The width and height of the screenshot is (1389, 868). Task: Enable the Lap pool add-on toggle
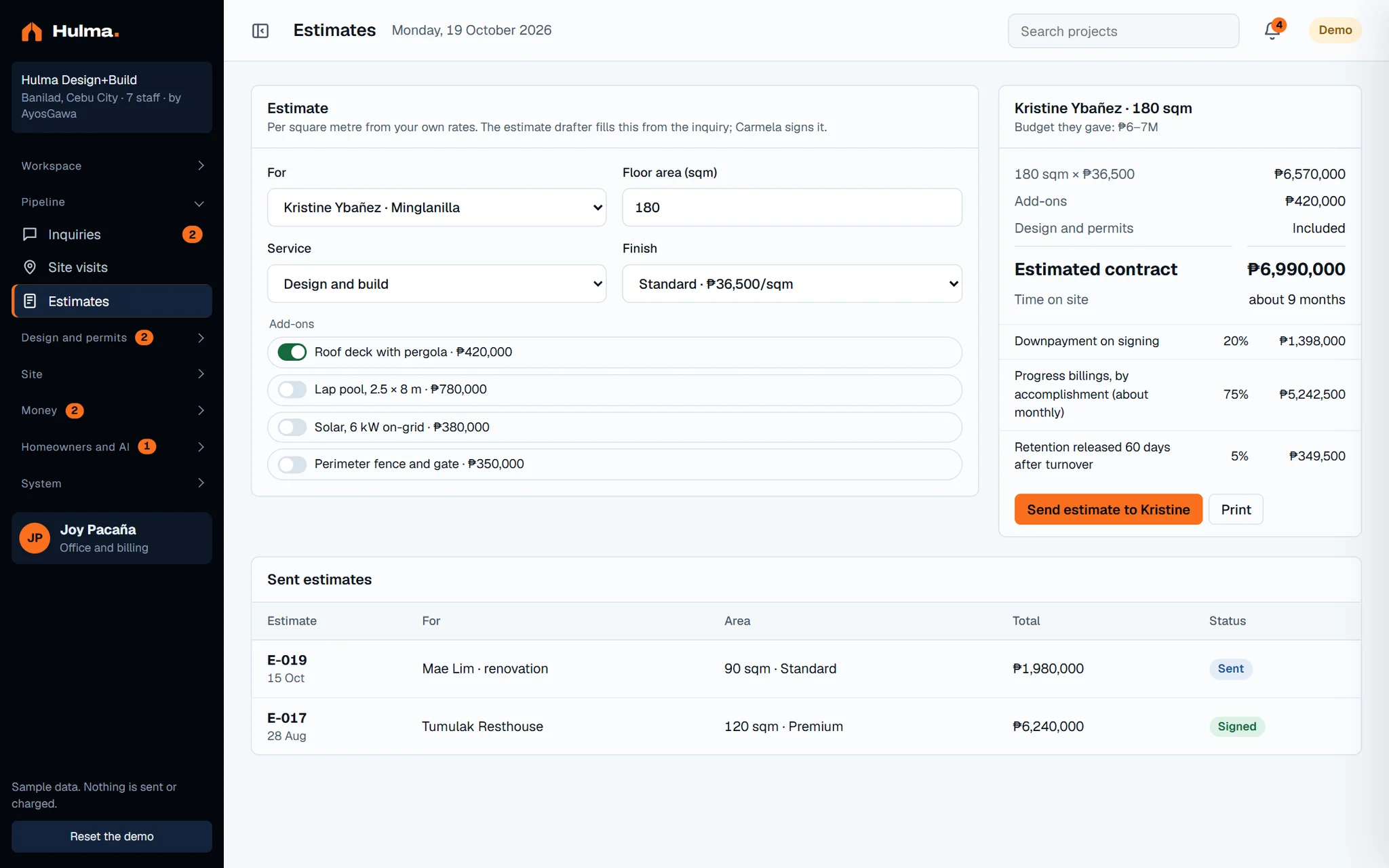(292, 389)
